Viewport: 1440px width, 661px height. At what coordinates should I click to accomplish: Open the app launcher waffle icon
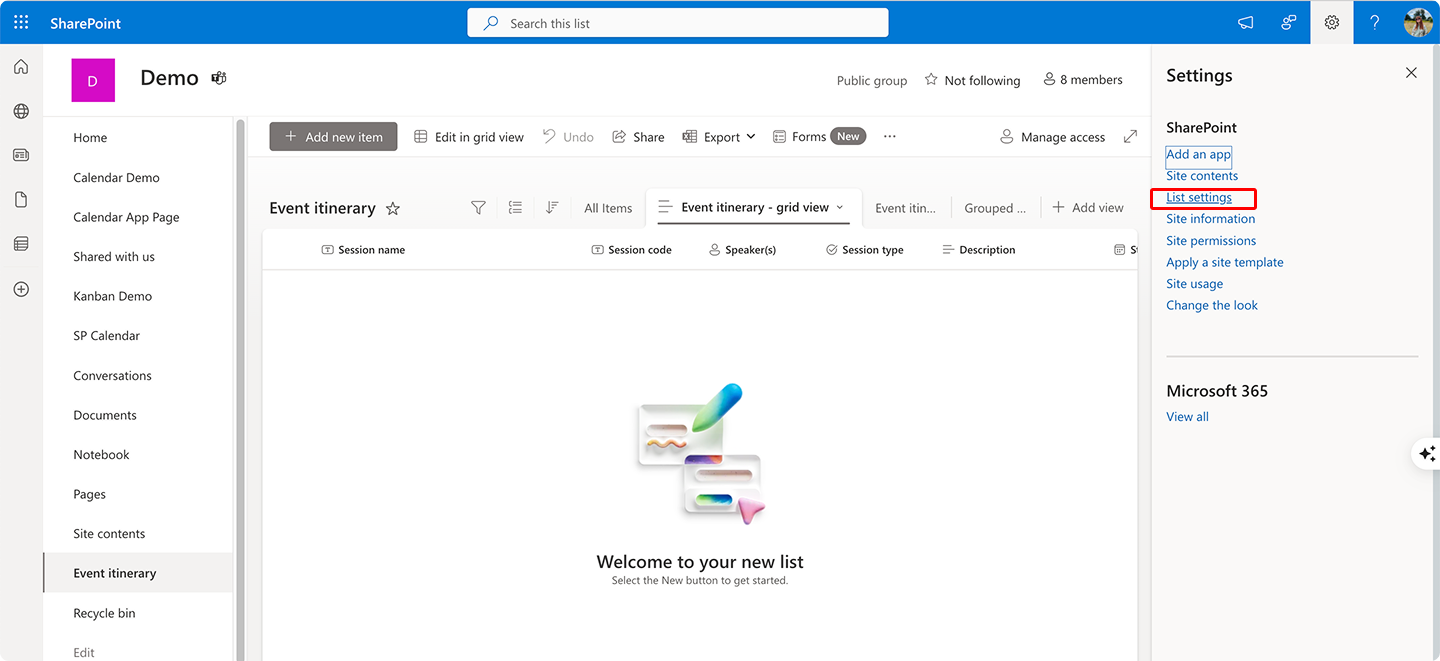pyautogui.click(x=21, y=22)
